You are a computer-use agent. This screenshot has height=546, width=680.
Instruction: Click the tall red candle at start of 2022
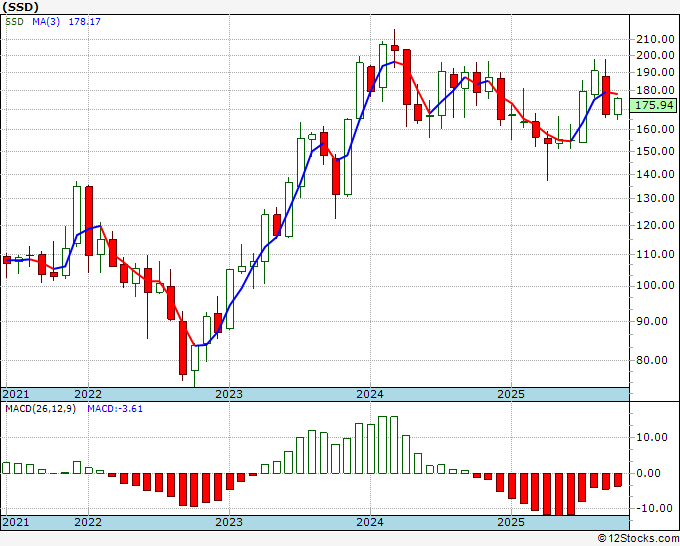click(x=89, y=221)
